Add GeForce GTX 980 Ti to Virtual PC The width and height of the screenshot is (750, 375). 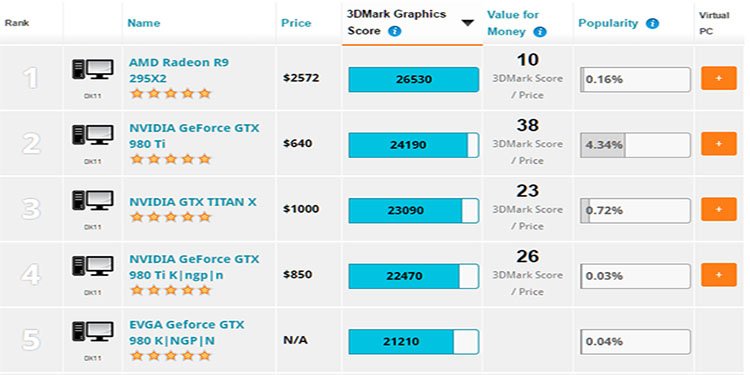pos(718,144)
